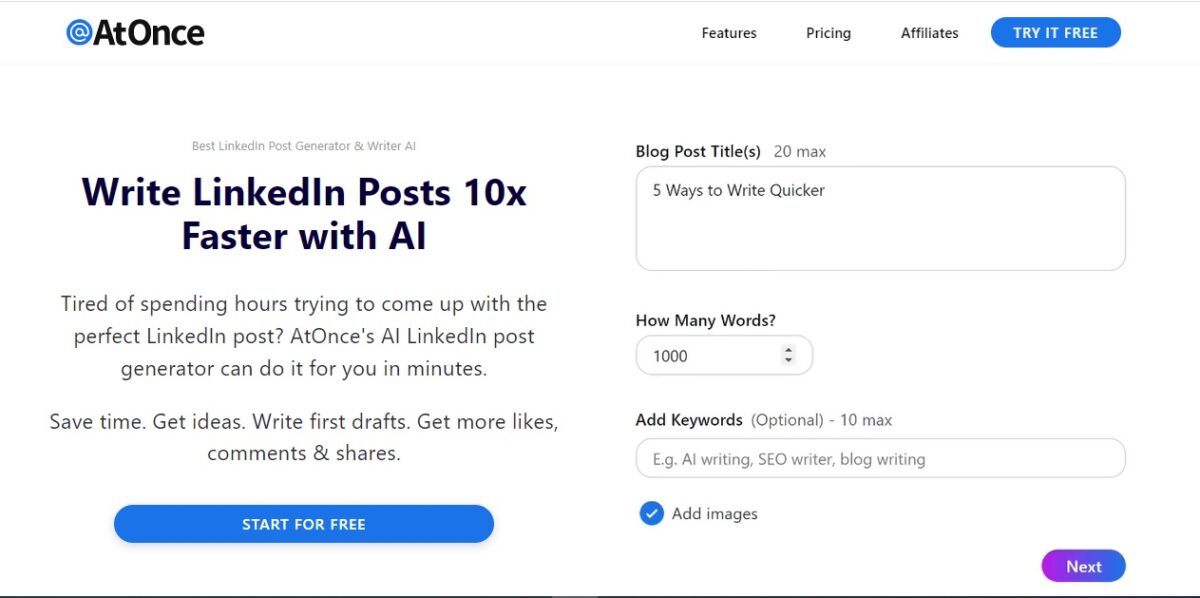Click the TRY IT FREE button
1200x598 pixels.
tap(1055, 33)
